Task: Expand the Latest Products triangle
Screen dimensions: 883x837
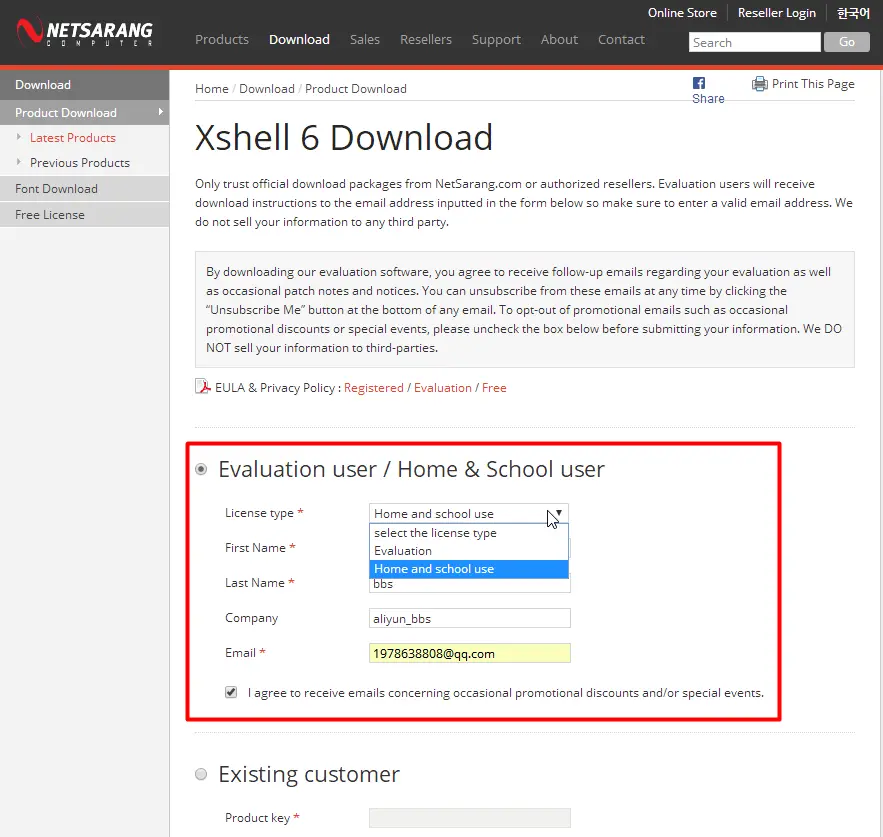Action: coord(19,137)
